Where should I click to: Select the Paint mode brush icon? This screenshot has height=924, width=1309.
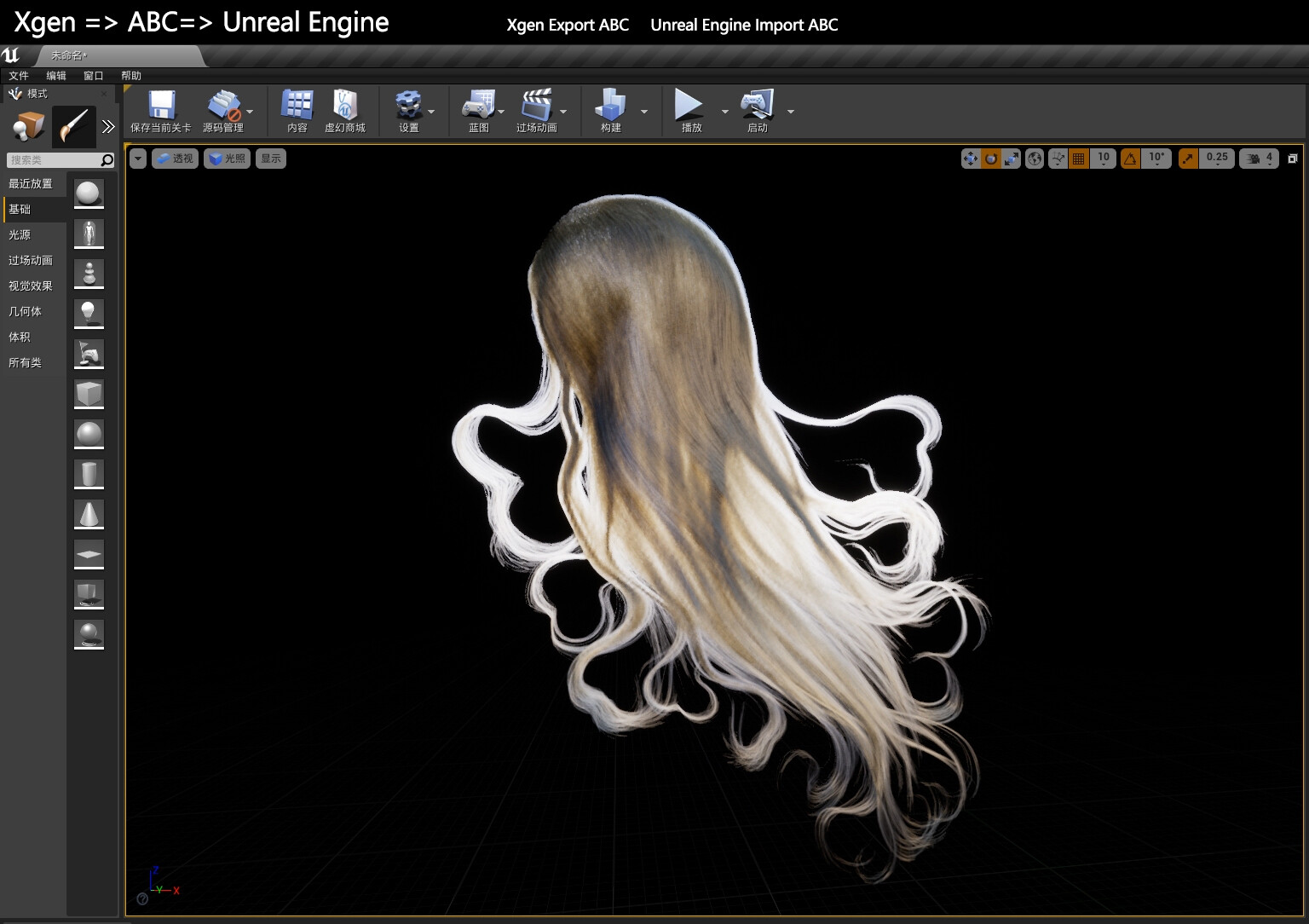point(73,126)
